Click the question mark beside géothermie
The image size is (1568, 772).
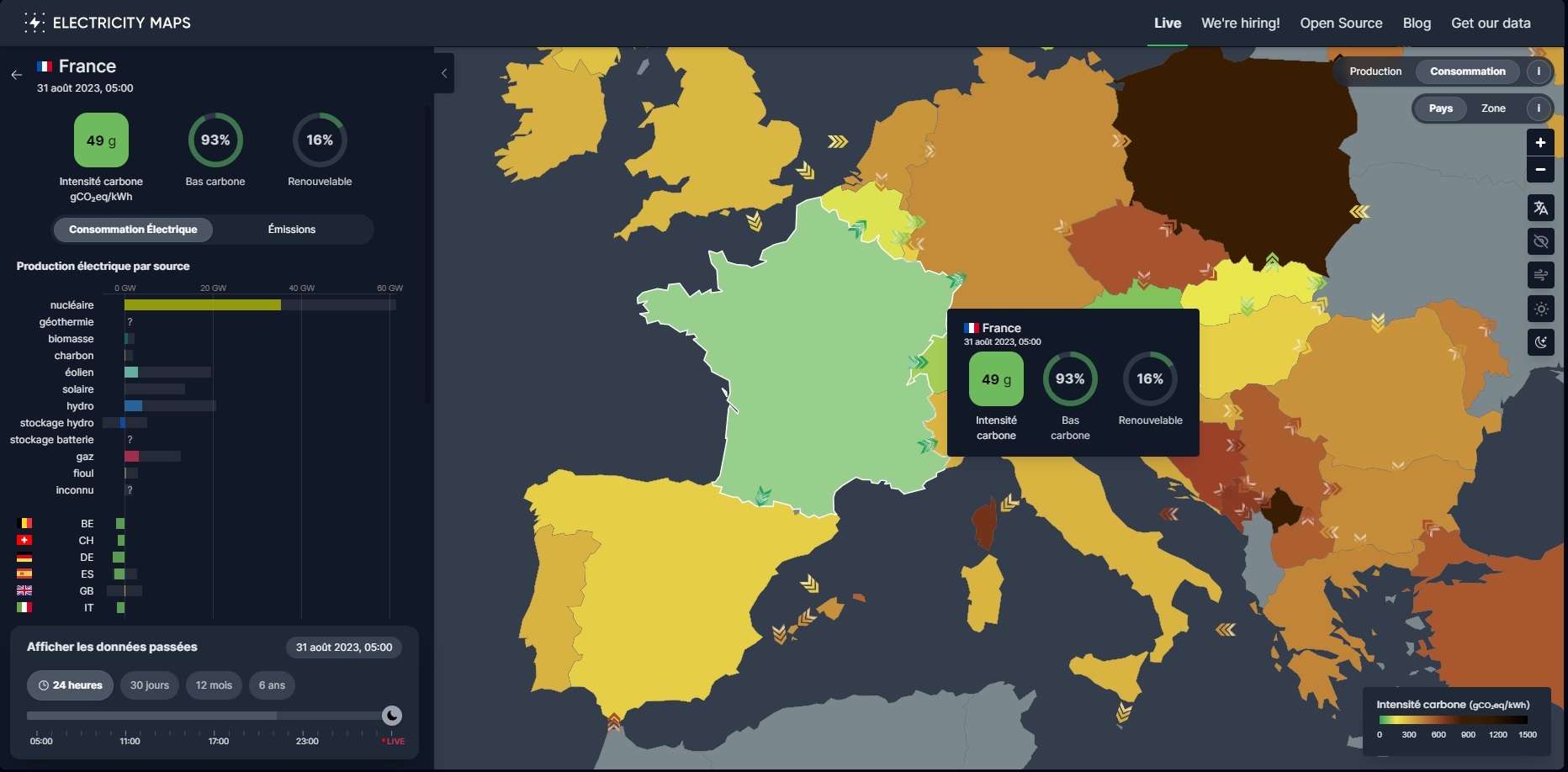point(130,322)
